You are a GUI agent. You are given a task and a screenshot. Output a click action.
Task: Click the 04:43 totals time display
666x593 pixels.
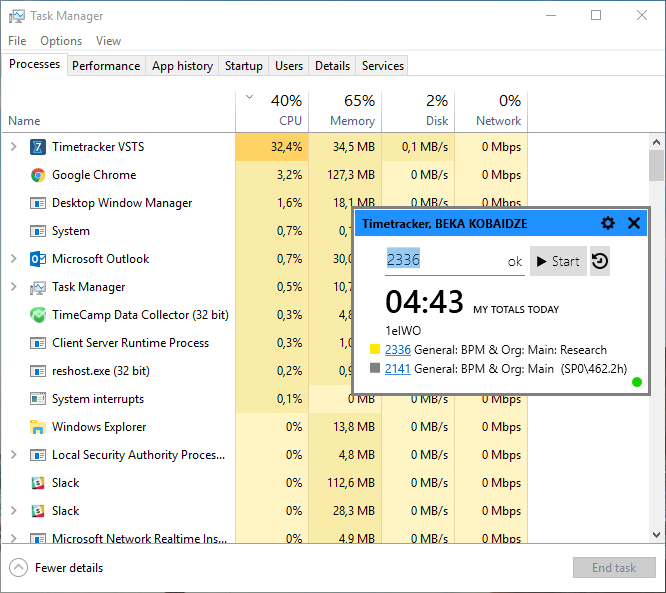(424, 302)
